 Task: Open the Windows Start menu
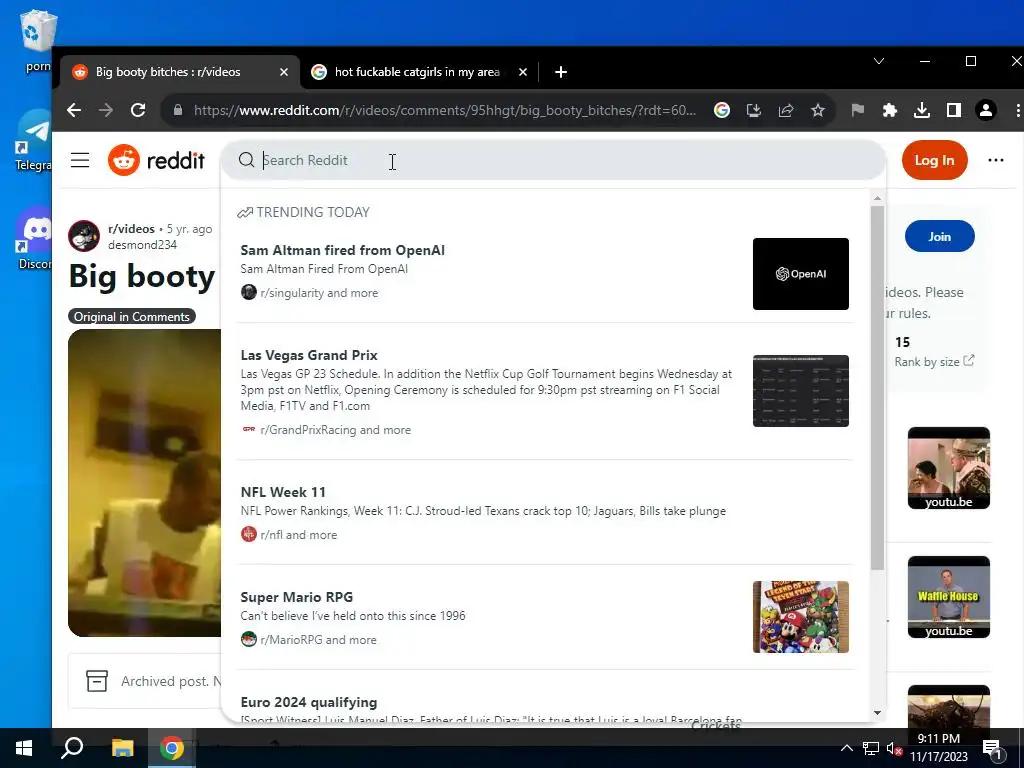[x=24, y=748]
